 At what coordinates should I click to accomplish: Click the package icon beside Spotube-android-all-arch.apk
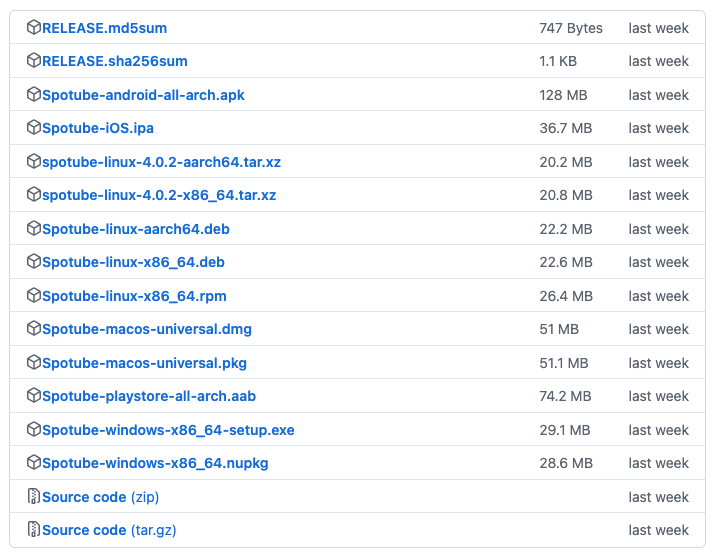(x=34, y=94)
